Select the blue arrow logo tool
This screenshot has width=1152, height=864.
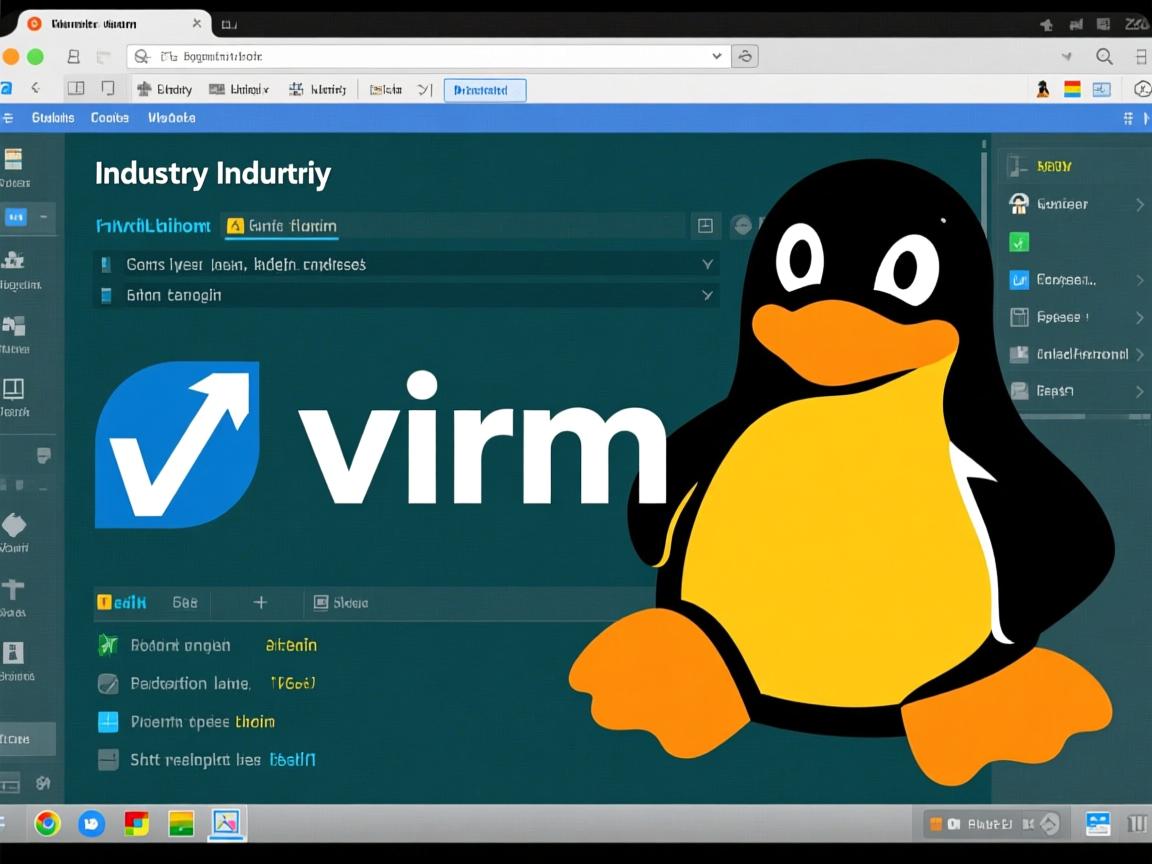tap(176, 445)
